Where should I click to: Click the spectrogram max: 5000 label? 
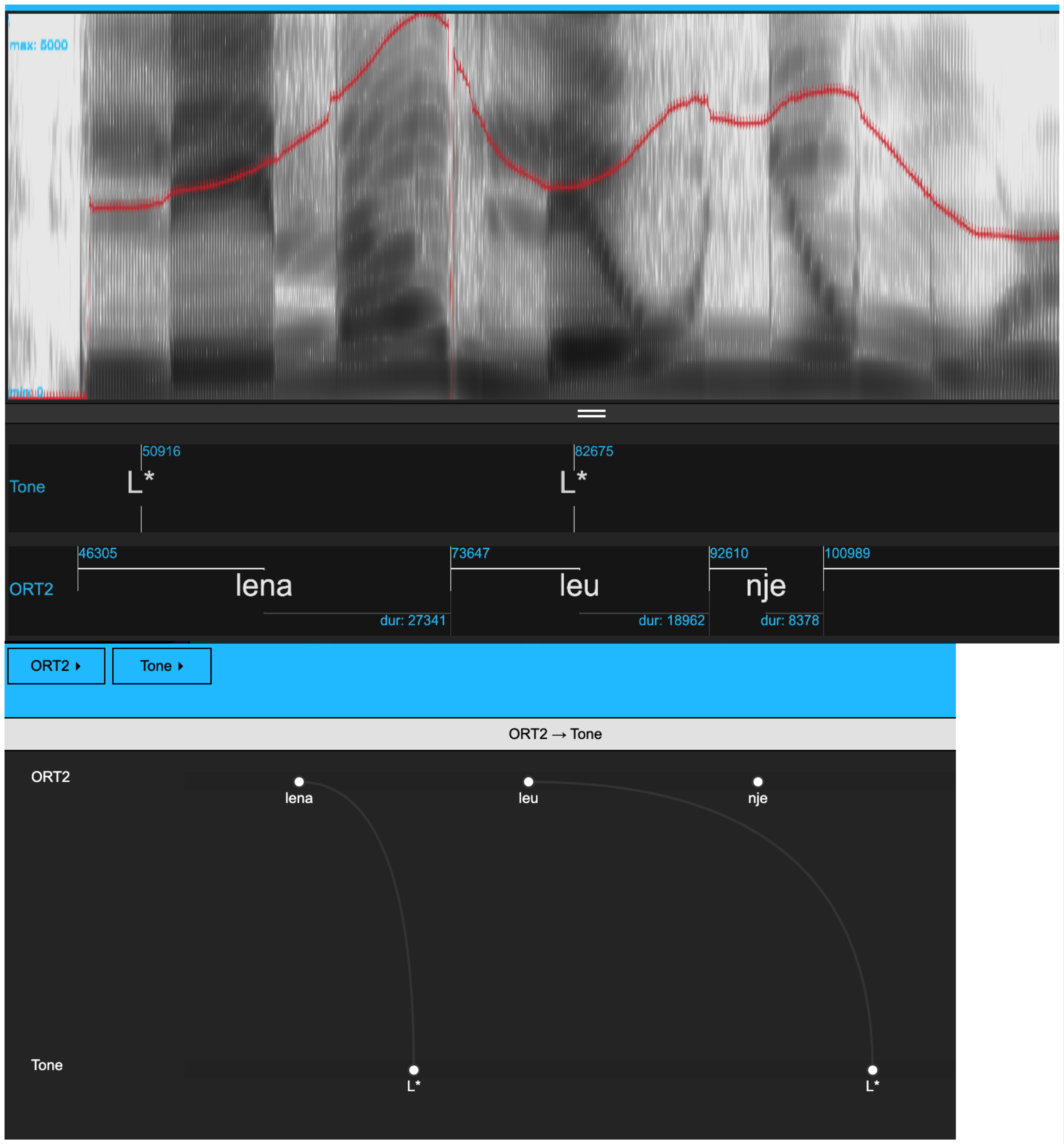[x=39, y=45]
